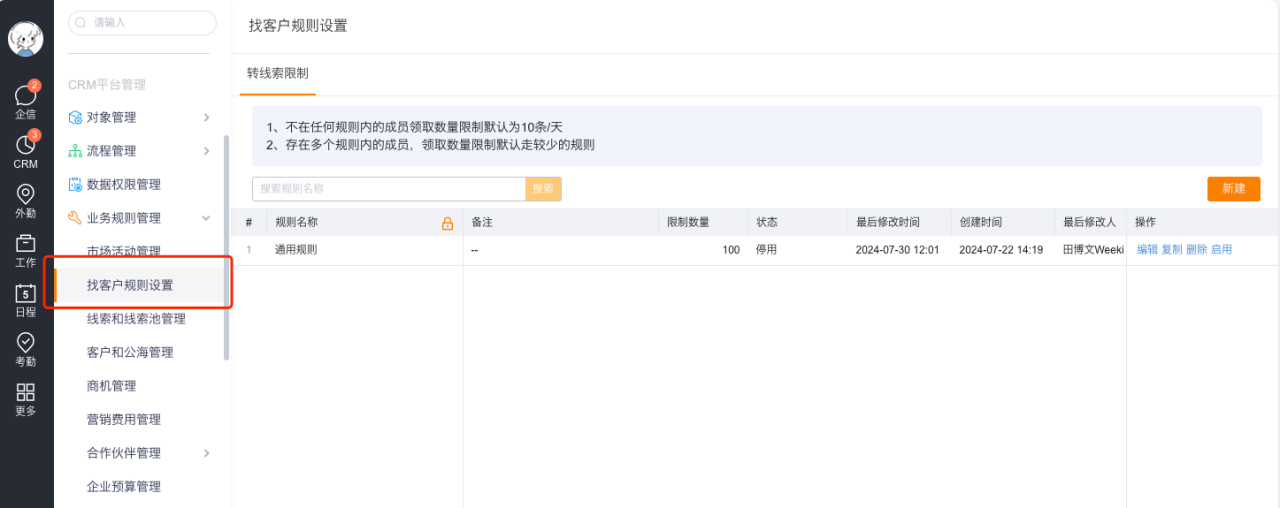Click the 限制数量 column header
This screenshot has height=508, width=1280.
pyautogui.click(x=688, y=223)
